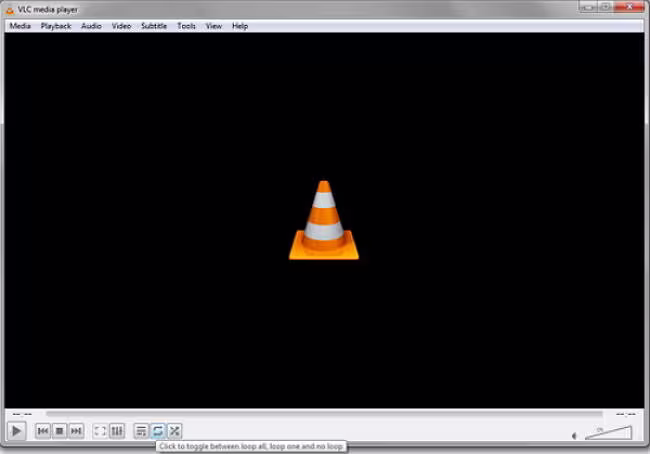Stop playback using the stop button
The image size is (650, 454).
(x=59, y=431)
